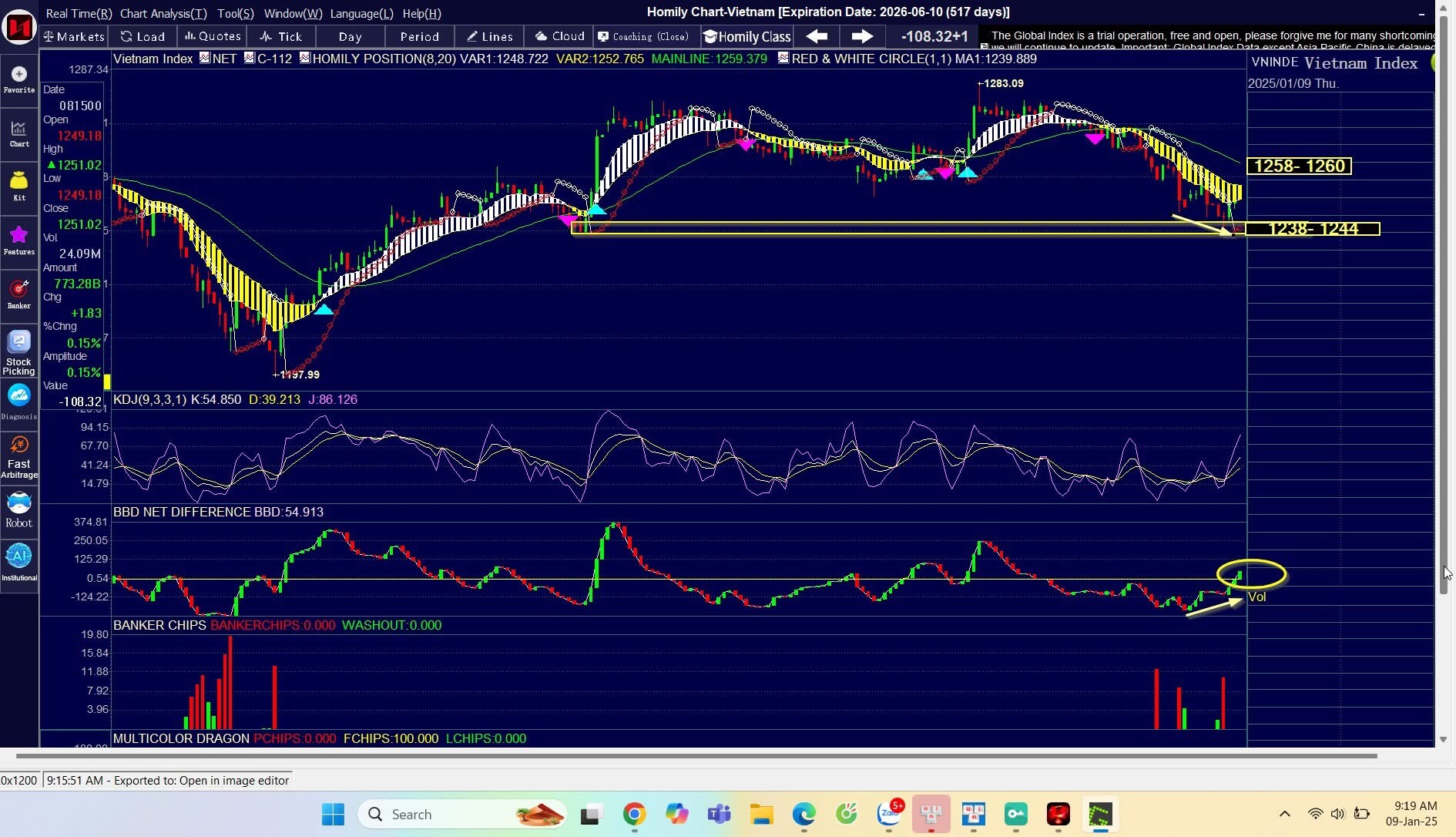The width and height of the screenshot is (1456, 837).
Task: Open the Kit sidebar tool
Action: pos(19,187)
